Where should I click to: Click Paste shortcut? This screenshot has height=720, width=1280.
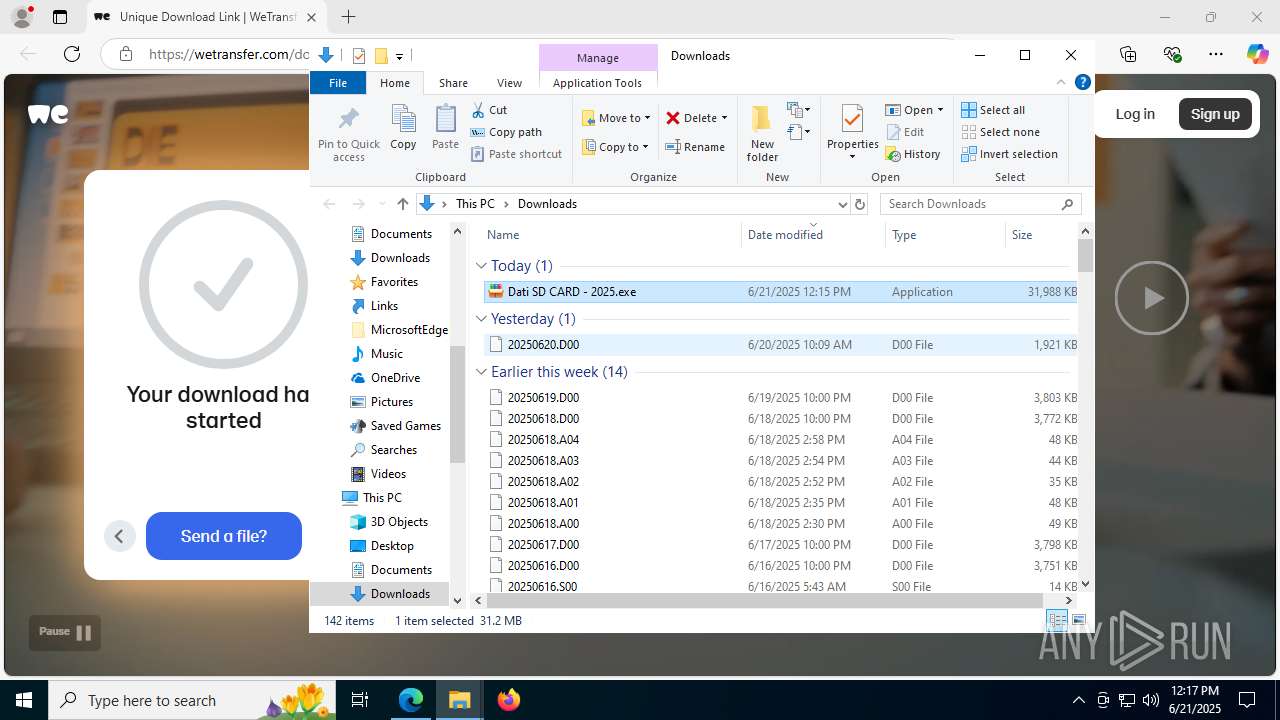pos(516,154)
